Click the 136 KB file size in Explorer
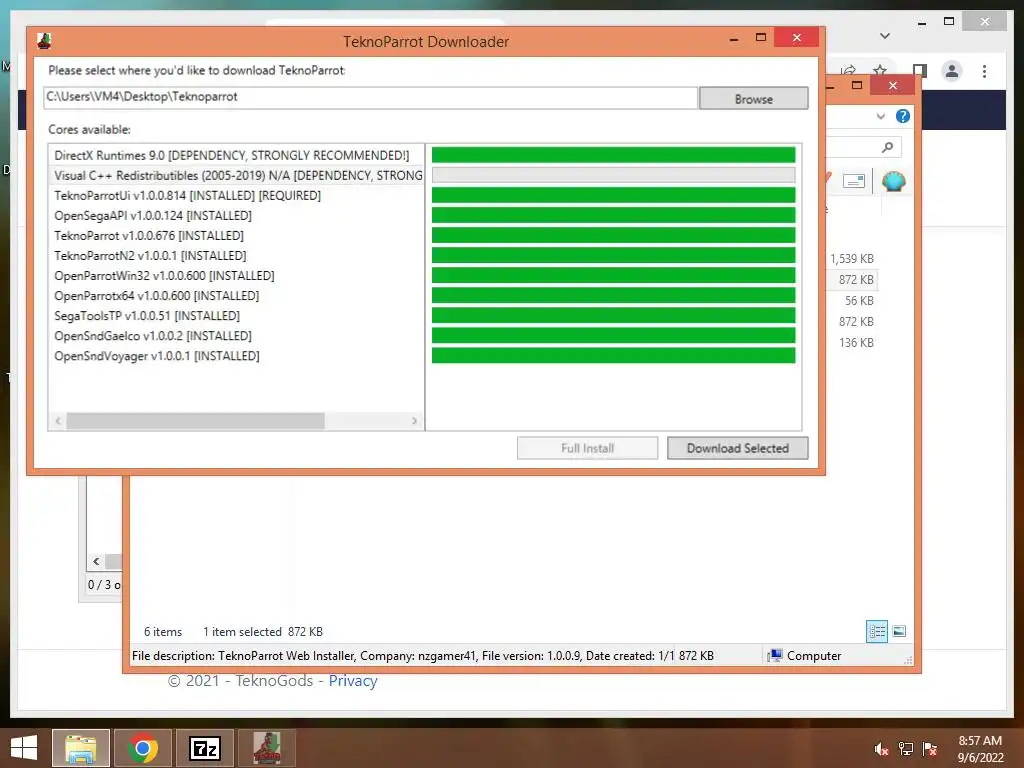This screenshot has height=768, width=1024. pyautogui.click(x=856, y=342)
